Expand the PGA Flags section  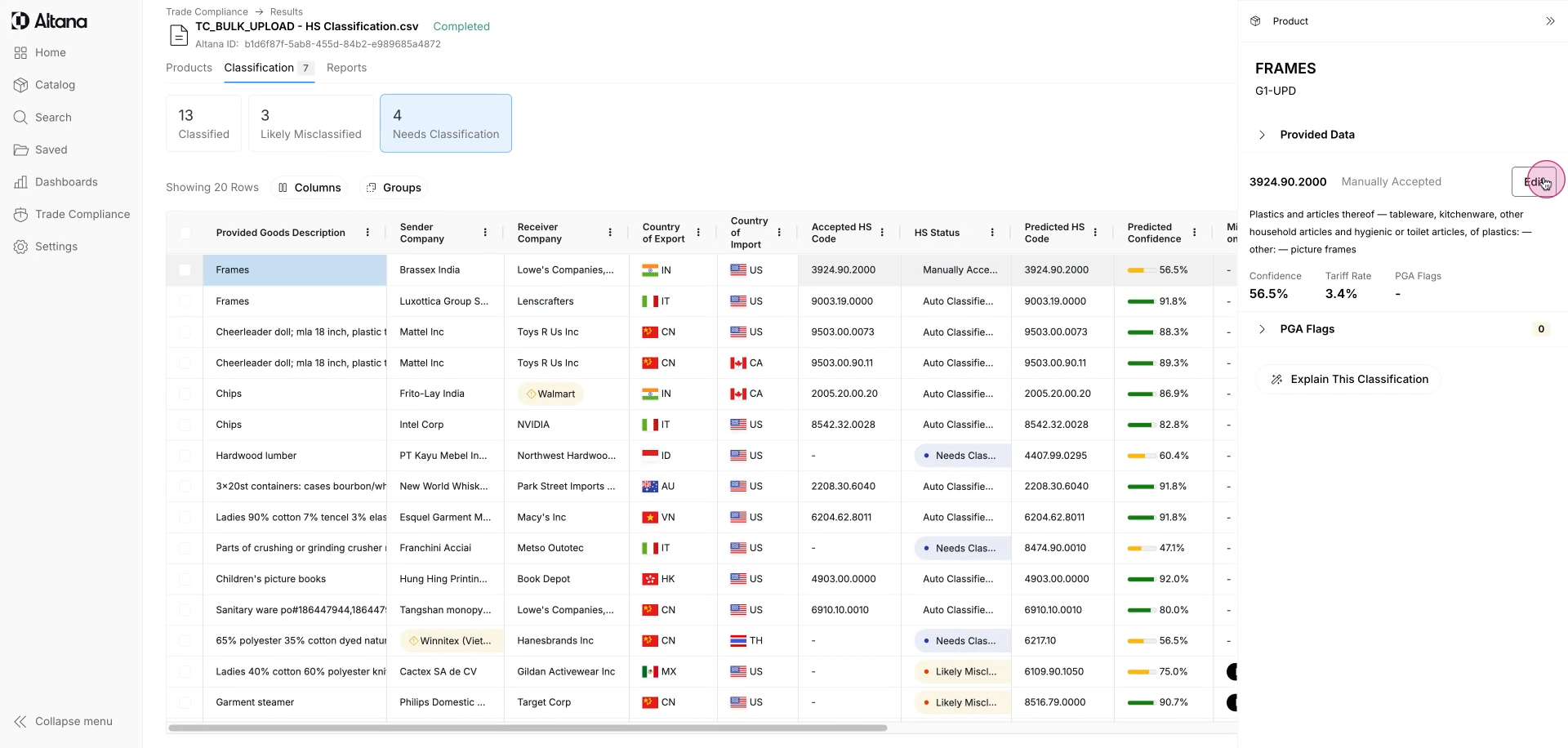[x=1262, y=329]
